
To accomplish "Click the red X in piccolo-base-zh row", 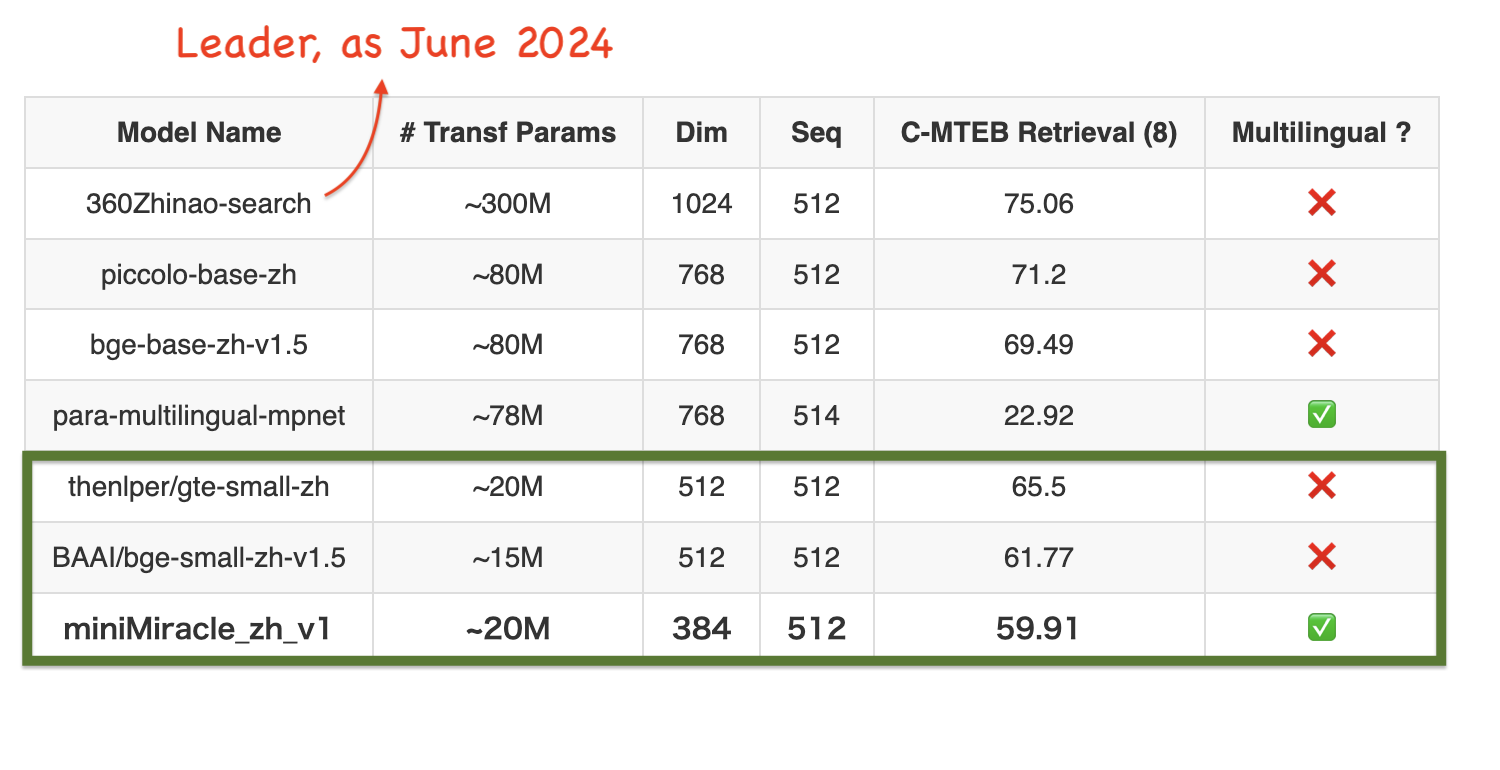I will [1321, 274].
